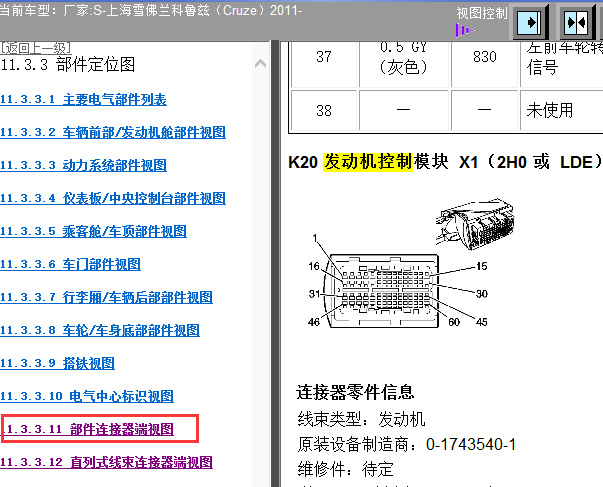
Task: Click the table cell with pin 38
Action: tap(324, 111)
